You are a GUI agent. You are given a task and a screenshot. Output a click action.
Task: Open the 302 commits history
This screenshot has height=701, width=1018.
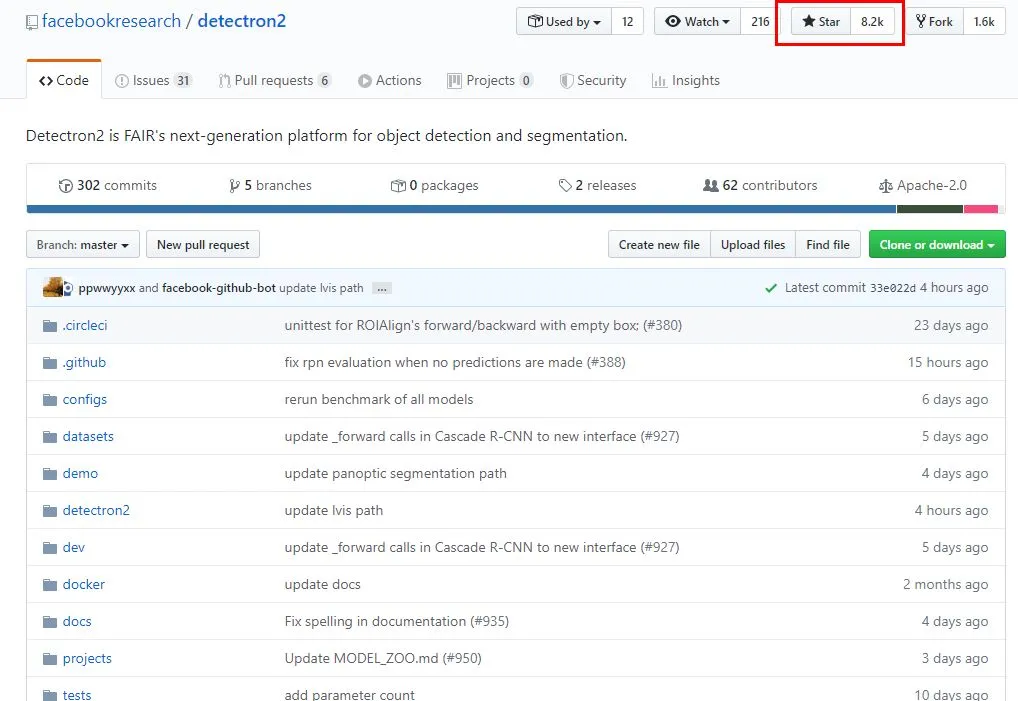(x=108, y=186)
